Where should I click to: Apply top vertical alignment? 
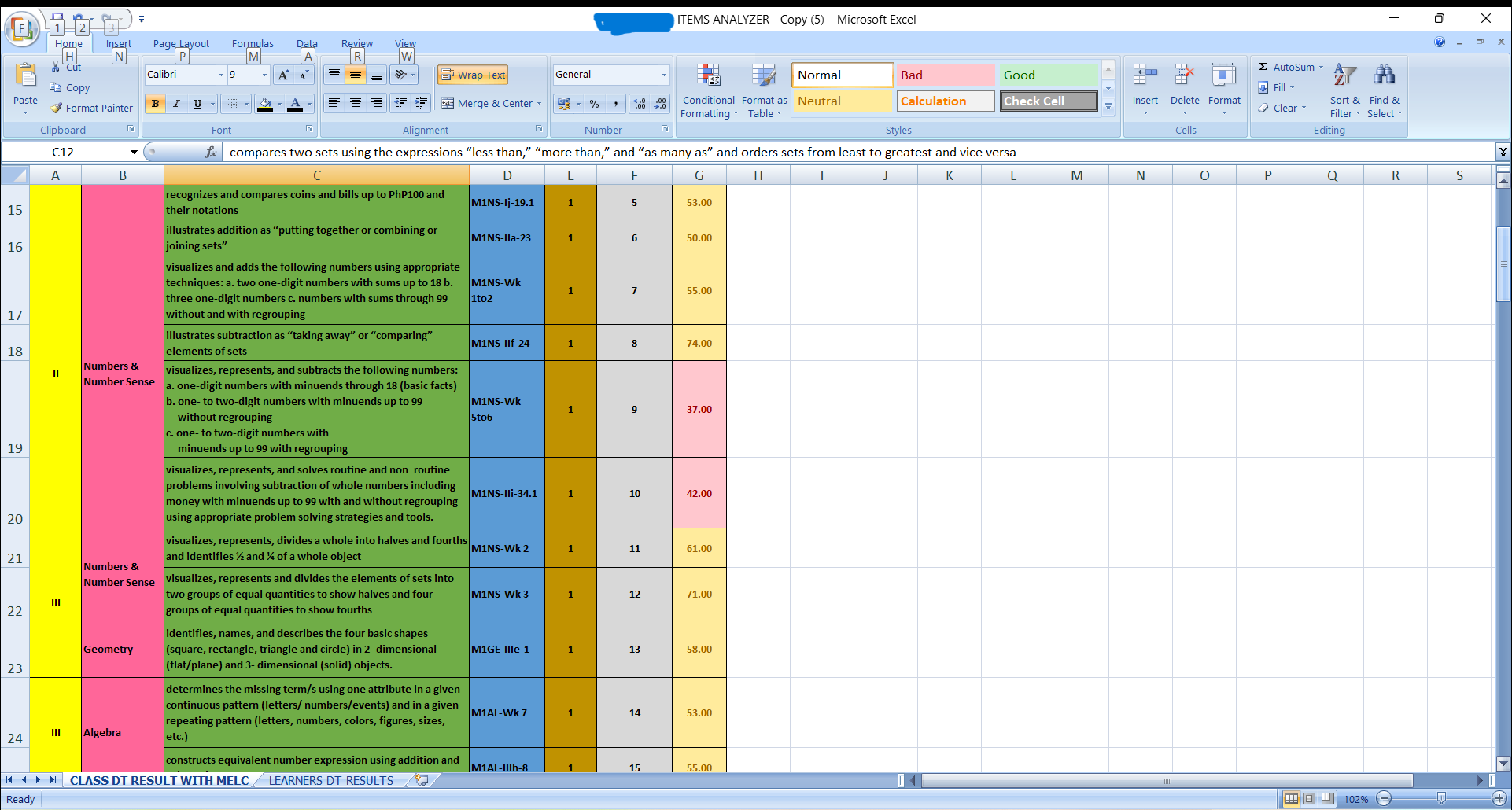(334, 75)
